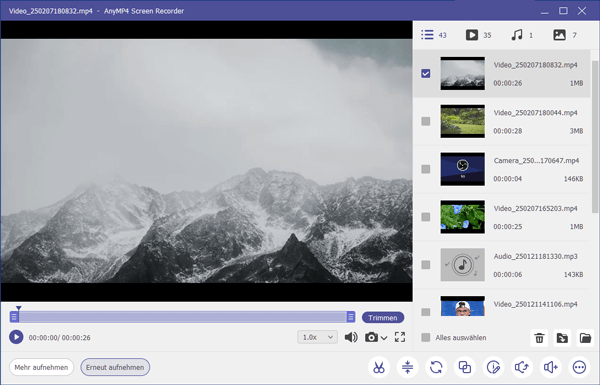Open the compress video tool icon
600x385 pixels.
408,367
